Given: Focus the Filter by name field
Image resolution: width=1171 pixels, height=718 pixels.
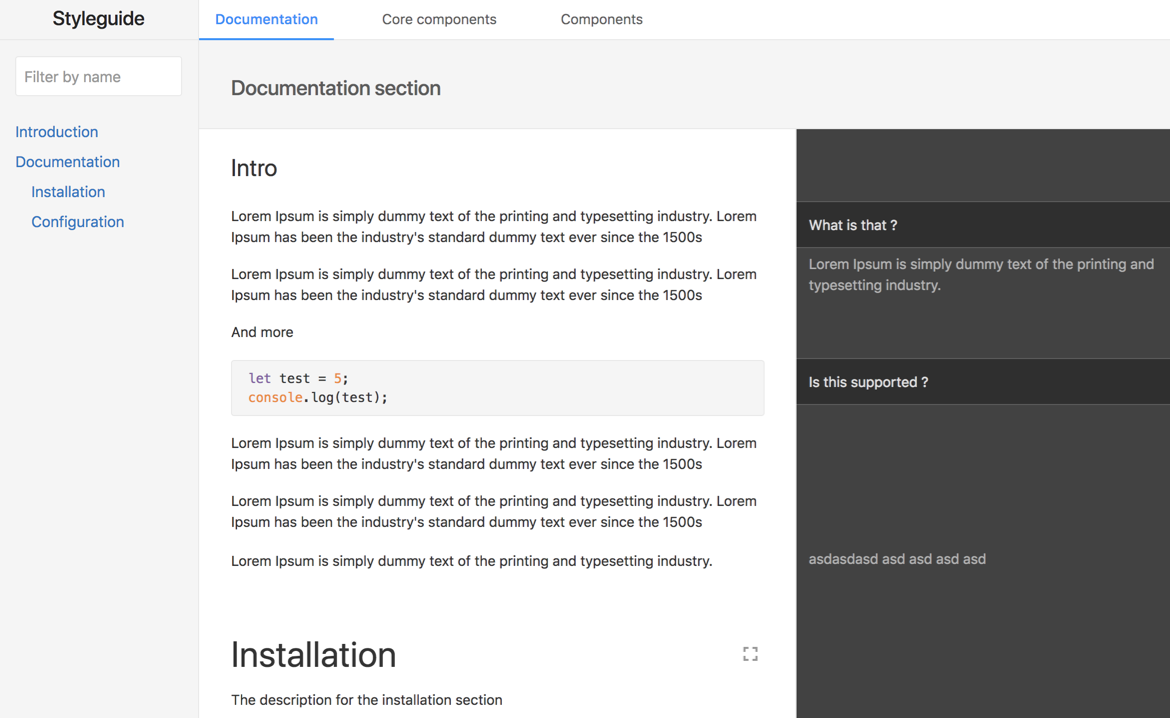Looking at the screenshot, I should pyautogui.click(x=98, y=77).
